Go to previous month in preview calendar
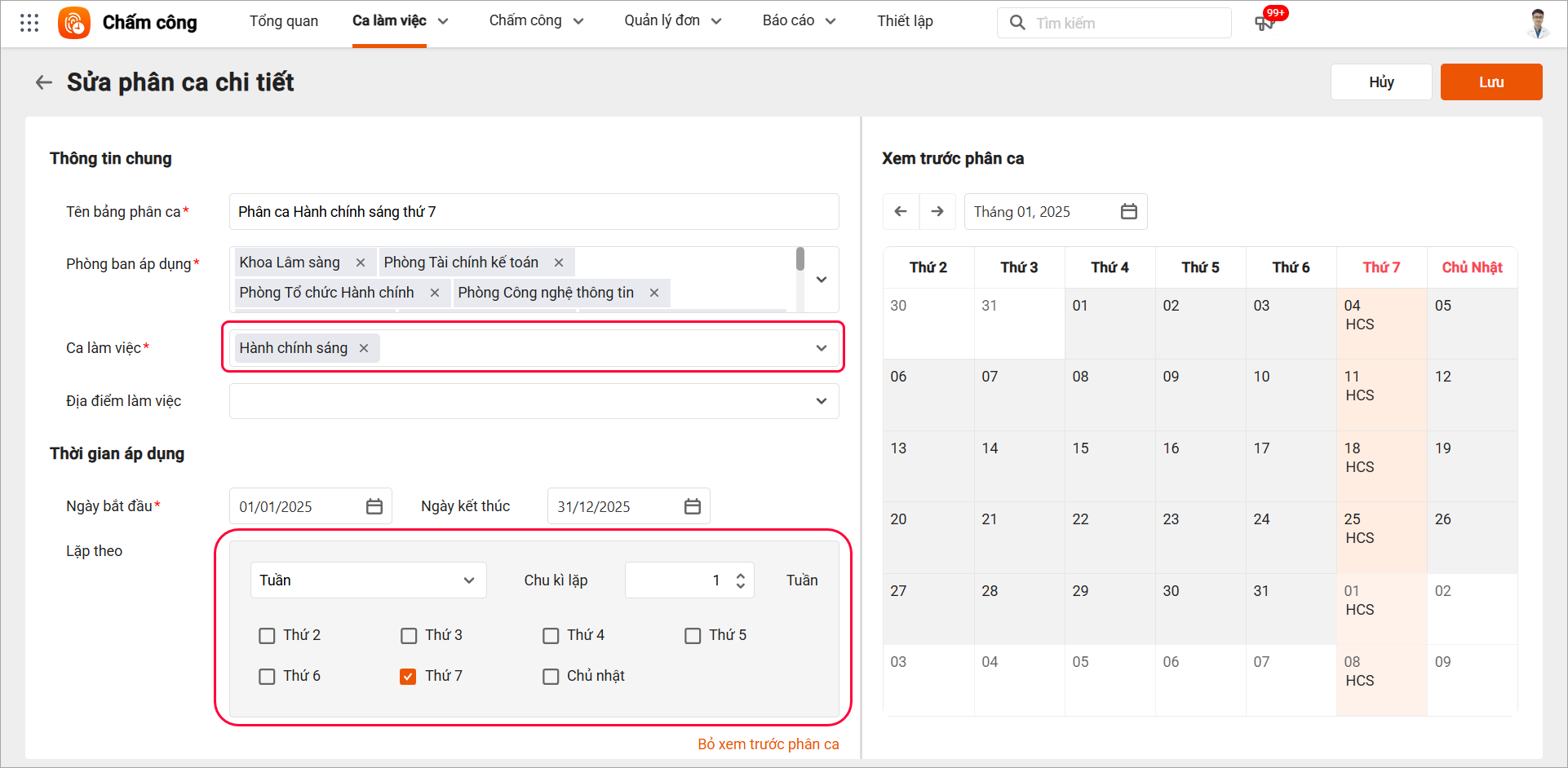Screen dimensions: 1568x768 click(901, 212)
